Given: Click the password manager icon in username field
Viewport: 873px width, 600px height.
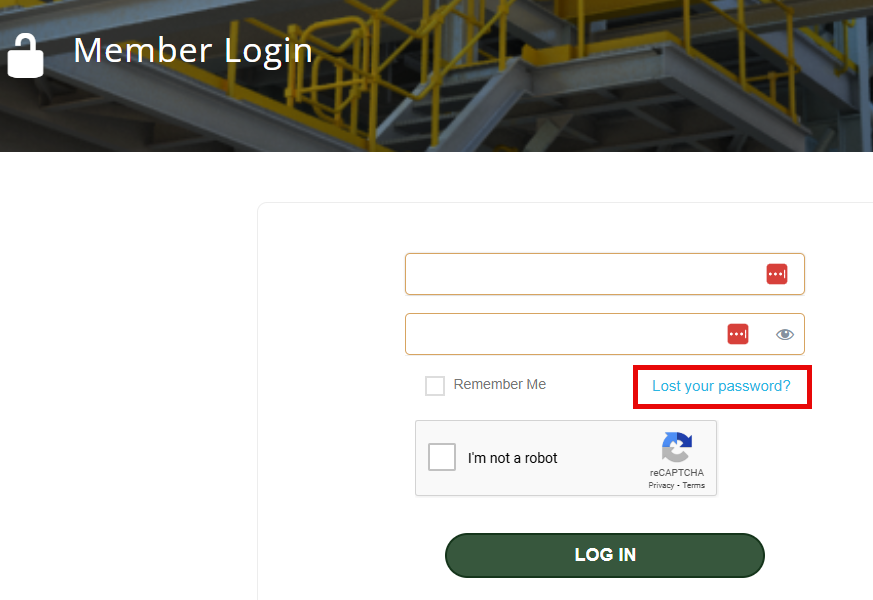Looking at the screenshot, I should click(x=777, y=274).
